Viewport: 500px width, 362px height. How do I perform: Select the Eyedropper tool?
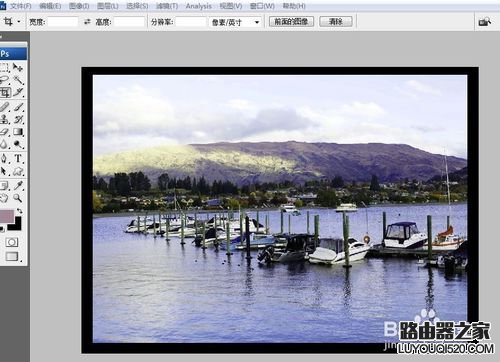[18, 185]
